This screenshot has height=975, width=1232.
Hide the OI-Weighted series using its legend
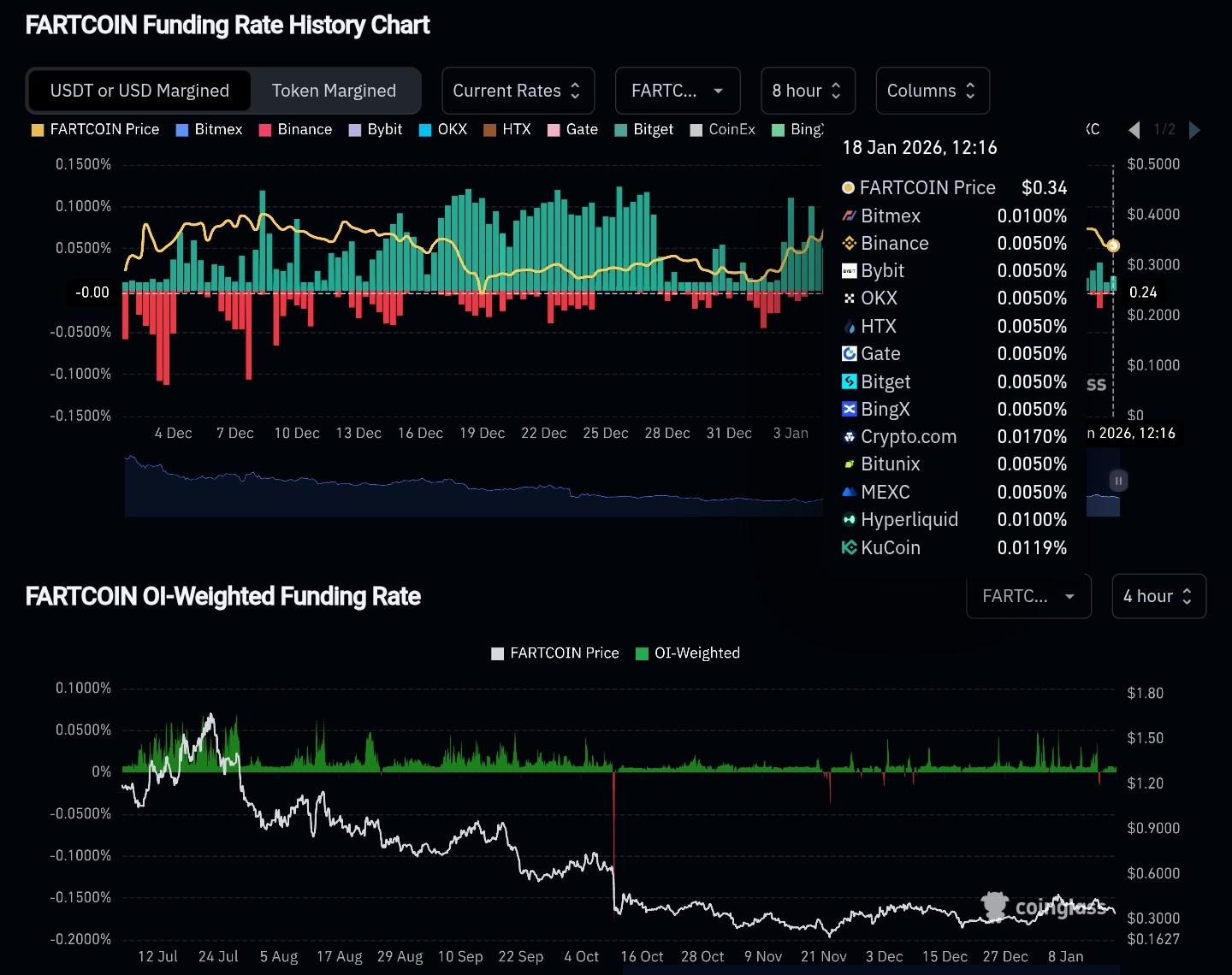(687, 653)
